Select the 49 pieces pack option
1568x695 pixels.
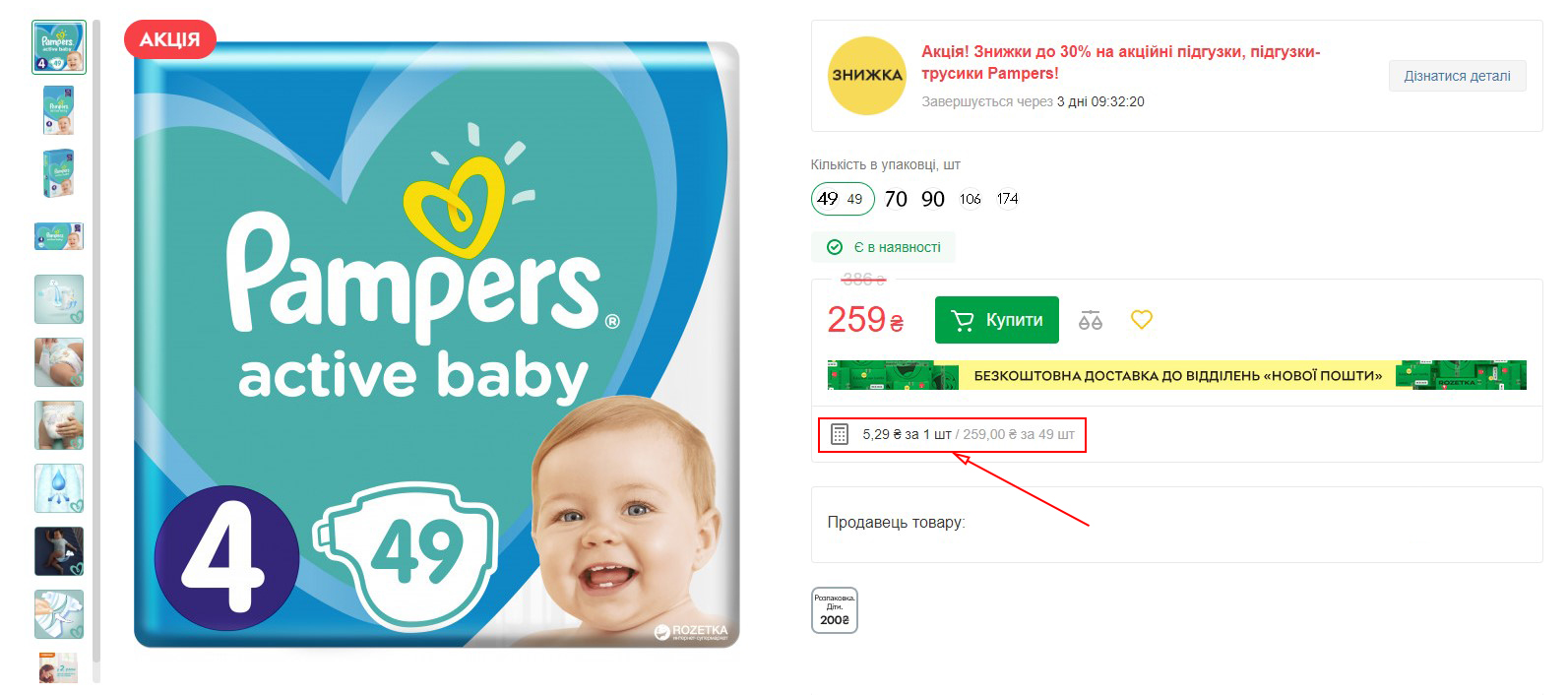[x=843, y=199]
